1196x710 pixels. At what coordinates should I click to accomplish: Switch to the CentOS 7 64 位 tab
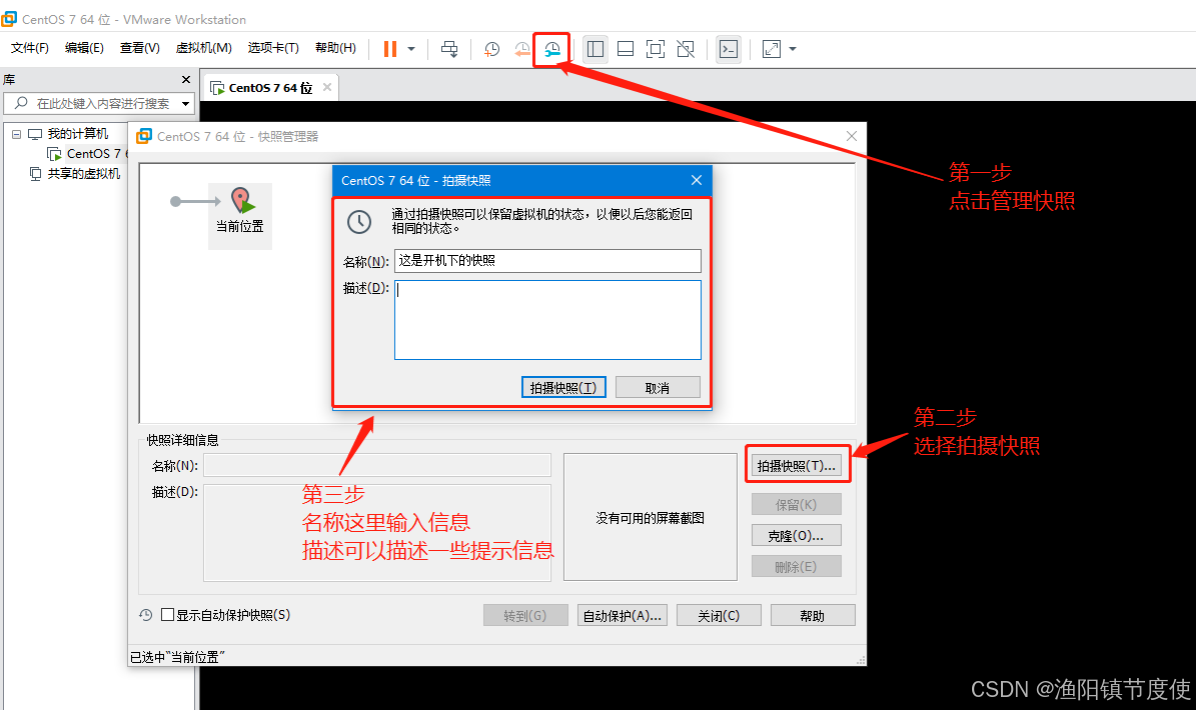pos(270,88)
